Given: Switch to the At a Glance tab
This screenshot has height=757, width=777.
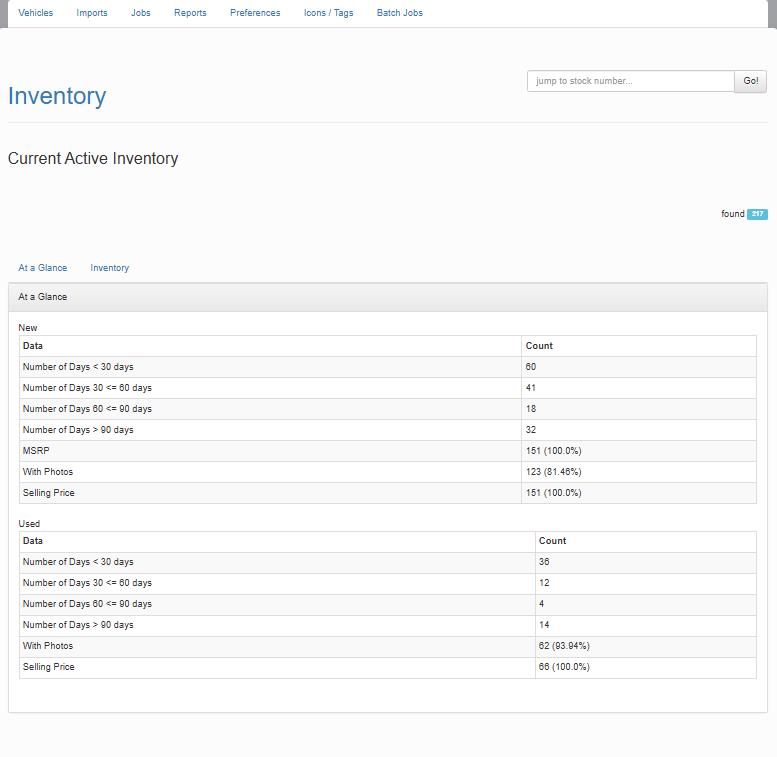Looking at the screenshot, I should tap(43, 268).
